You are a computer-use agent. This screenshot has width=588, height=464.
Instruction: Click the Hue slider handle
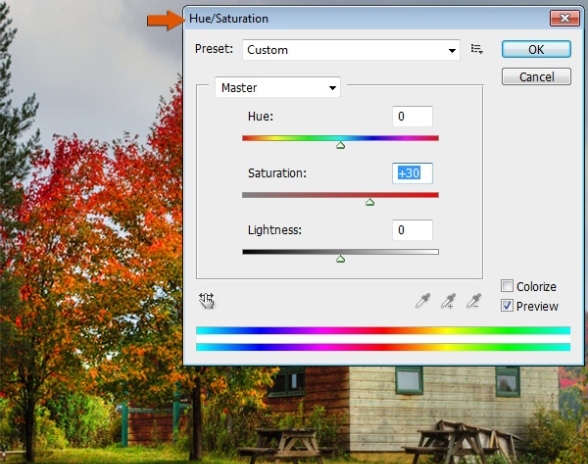pos(340,145)
